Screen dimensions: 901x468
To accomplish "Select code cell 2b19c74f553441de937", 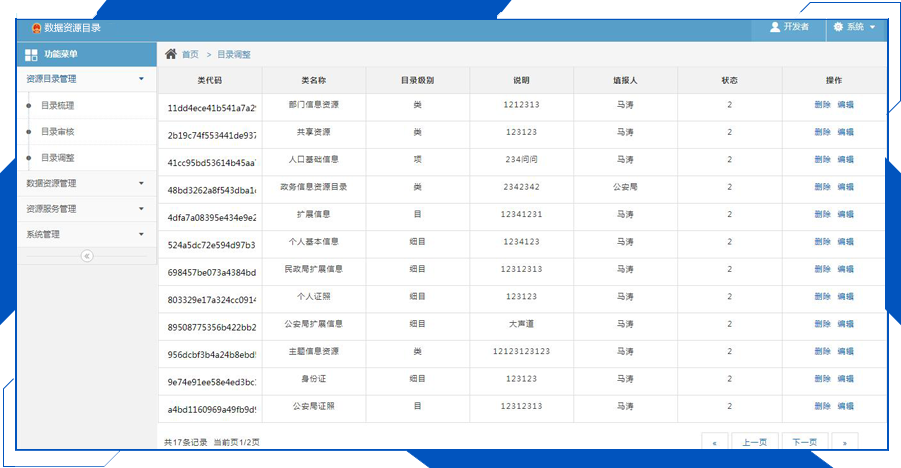I will (211, 136).
